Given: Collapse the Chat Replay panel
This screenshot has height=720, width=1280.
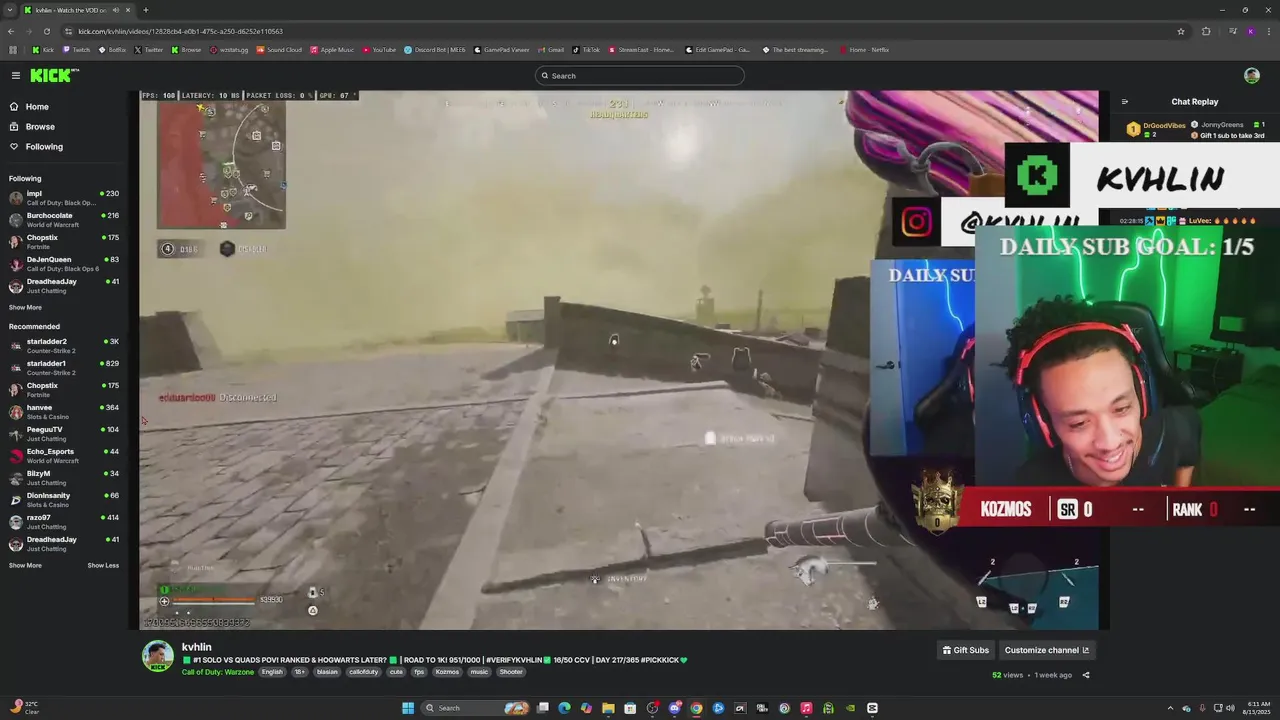Looking at the screenshot, I should 1124,101.
